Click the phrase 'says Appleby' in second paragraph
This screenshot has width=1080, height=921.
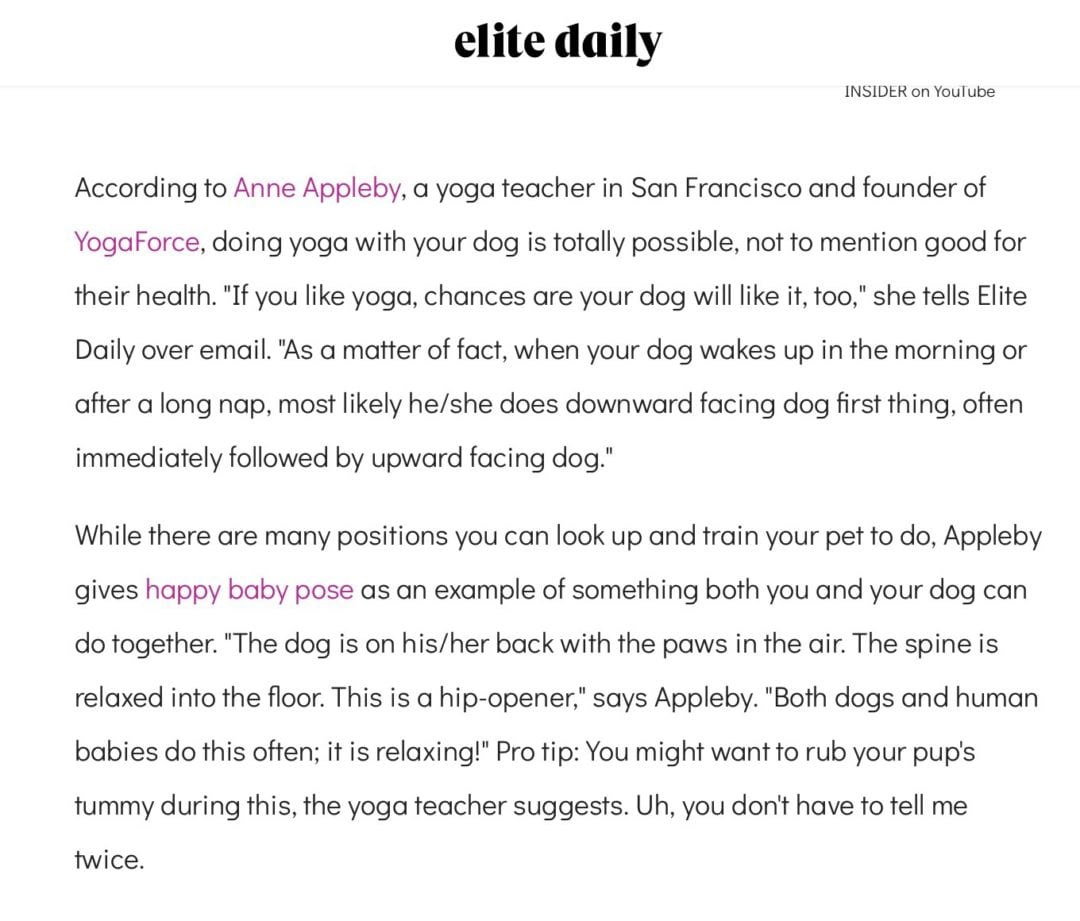672,698
